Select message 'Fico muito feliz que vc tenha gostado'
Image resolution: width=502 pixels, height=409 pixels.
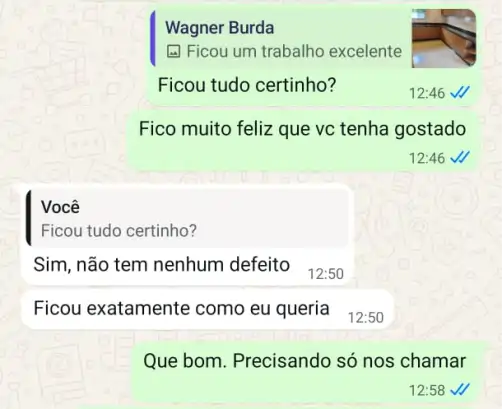(x=302, y=129)
